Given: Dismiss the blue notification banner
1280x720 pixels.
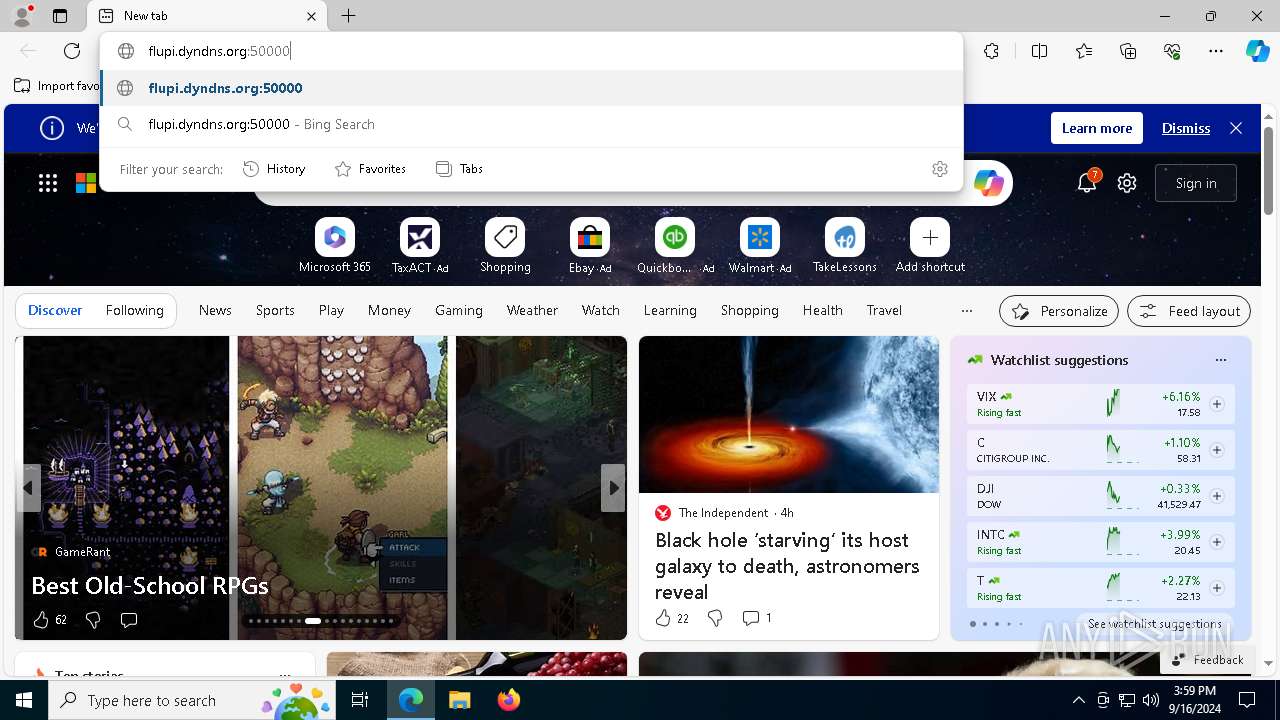Looking at the screenshot, I should (x=1186, y=128).
